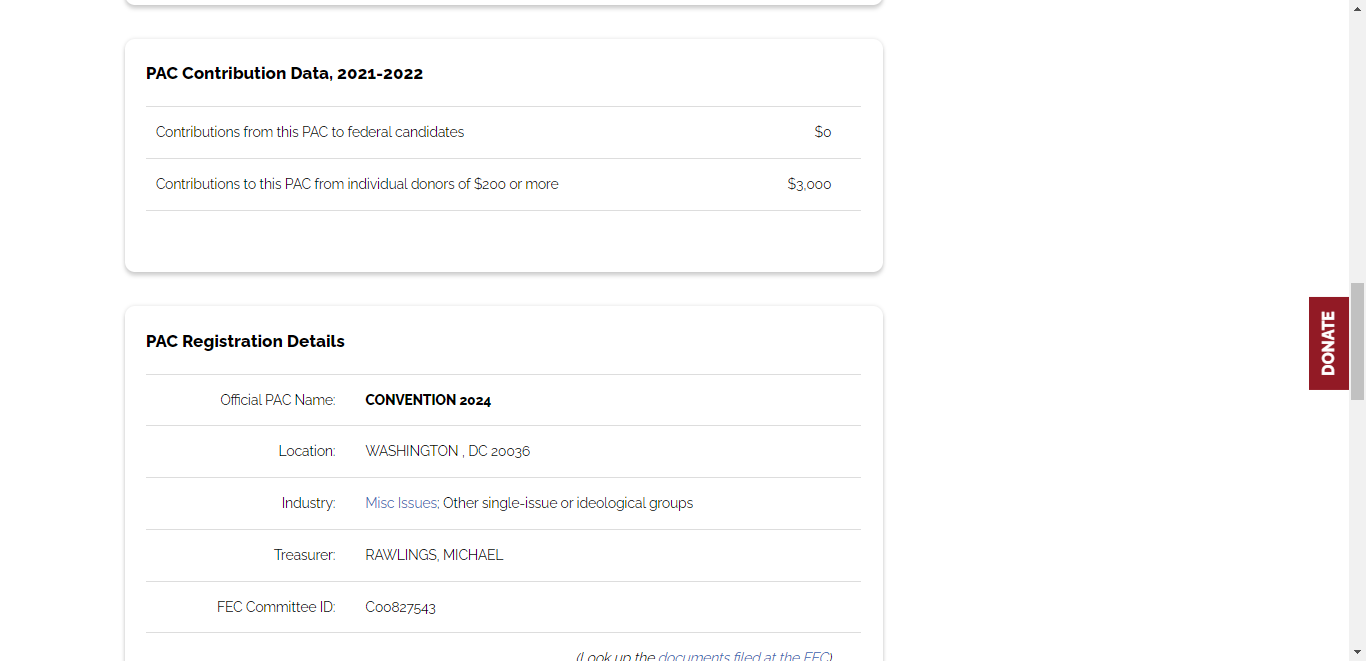Click the 'FEC Committee ID:' label
The height and width of the screenshot is (661, 1366).
pos(276,607)
